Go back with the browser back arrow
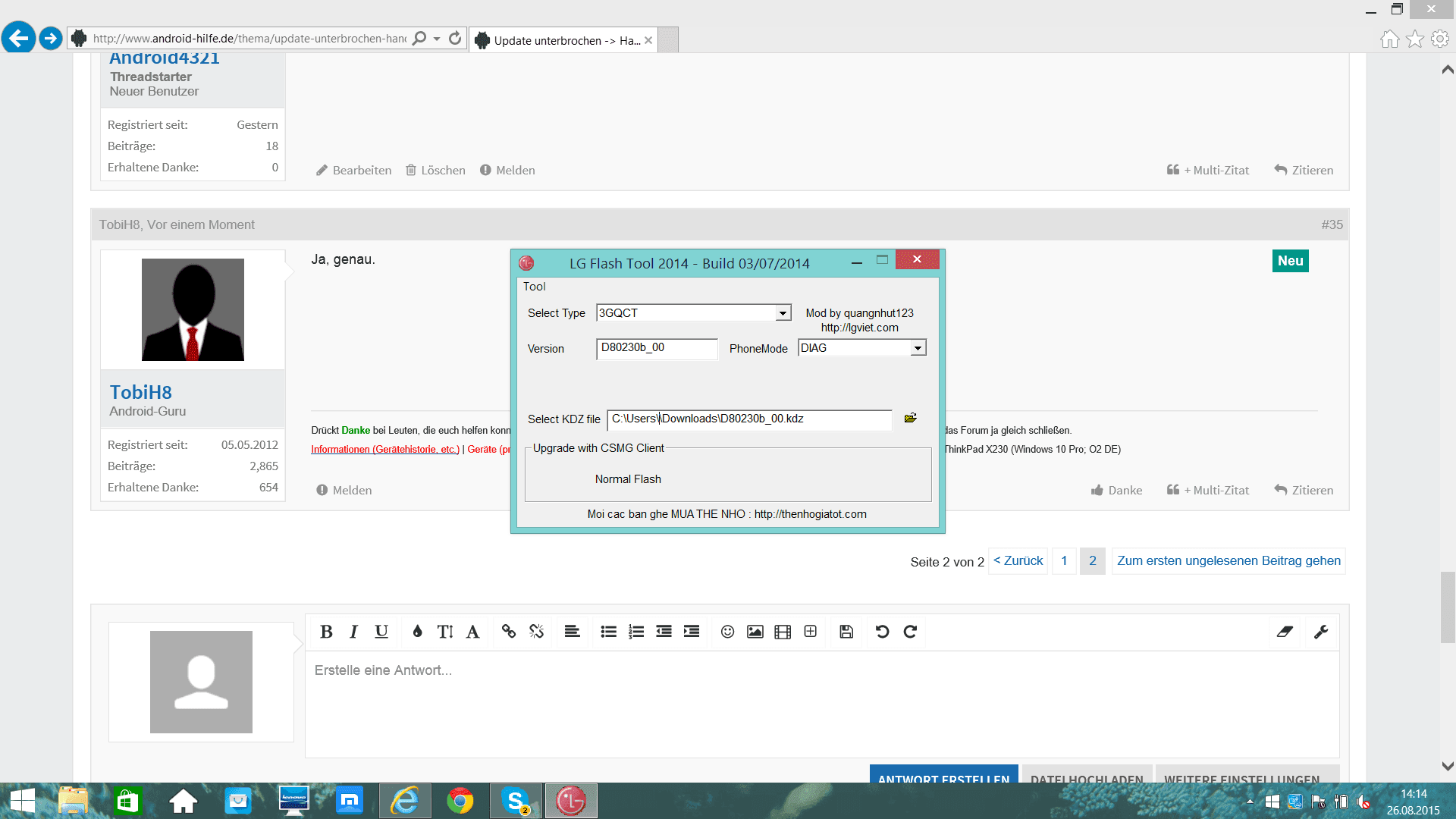This screenshot has height=819, width=1456. (19, 37)
